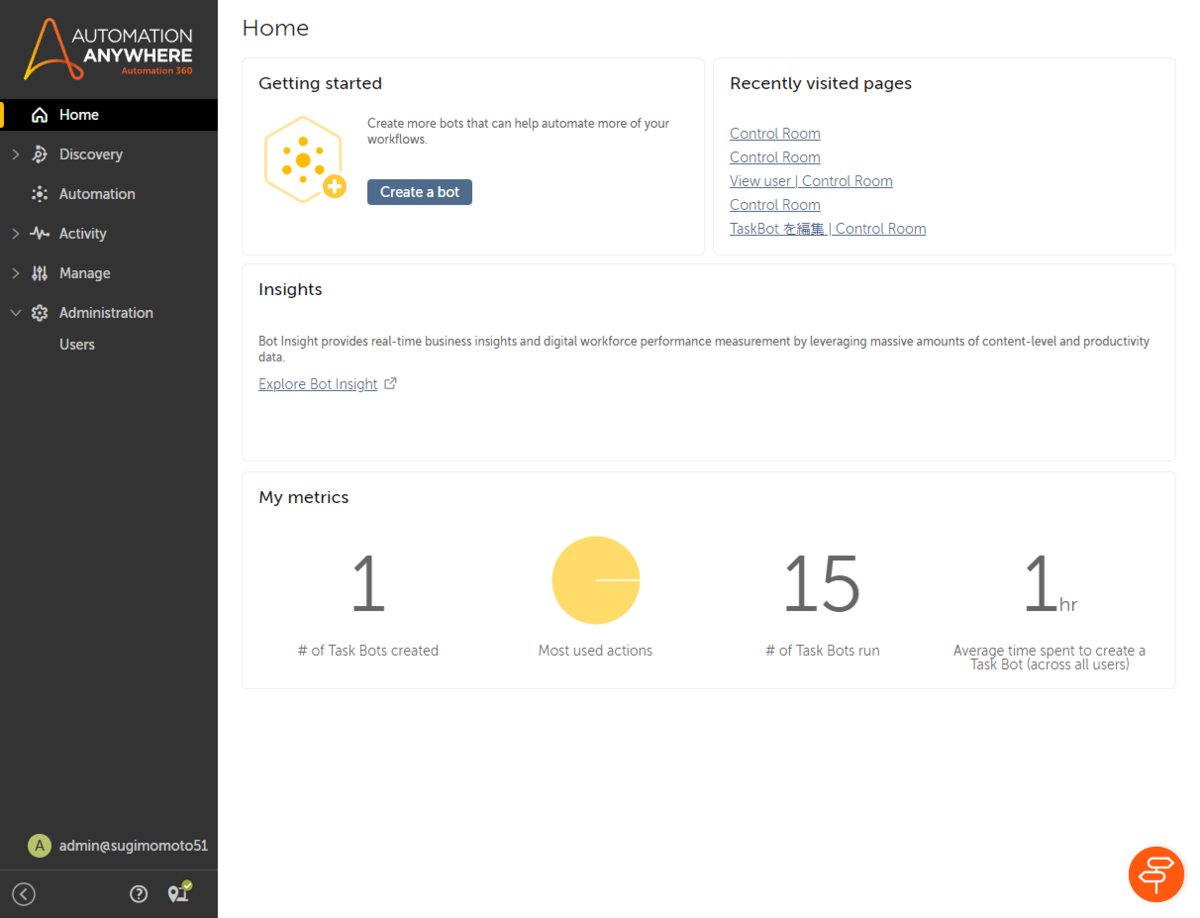Open the View user | Control Room link
Screen dimensions: 1200x918
811,181
